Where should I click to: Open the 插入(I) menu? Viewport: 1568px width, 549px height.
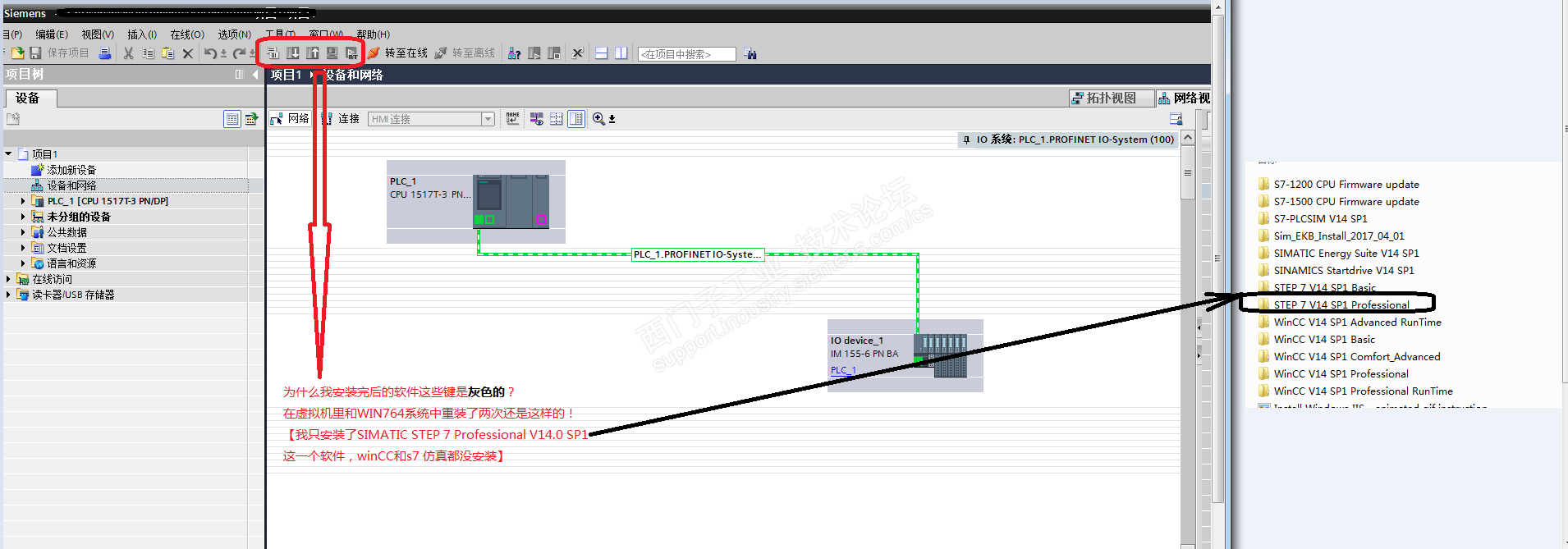(142, 34)
